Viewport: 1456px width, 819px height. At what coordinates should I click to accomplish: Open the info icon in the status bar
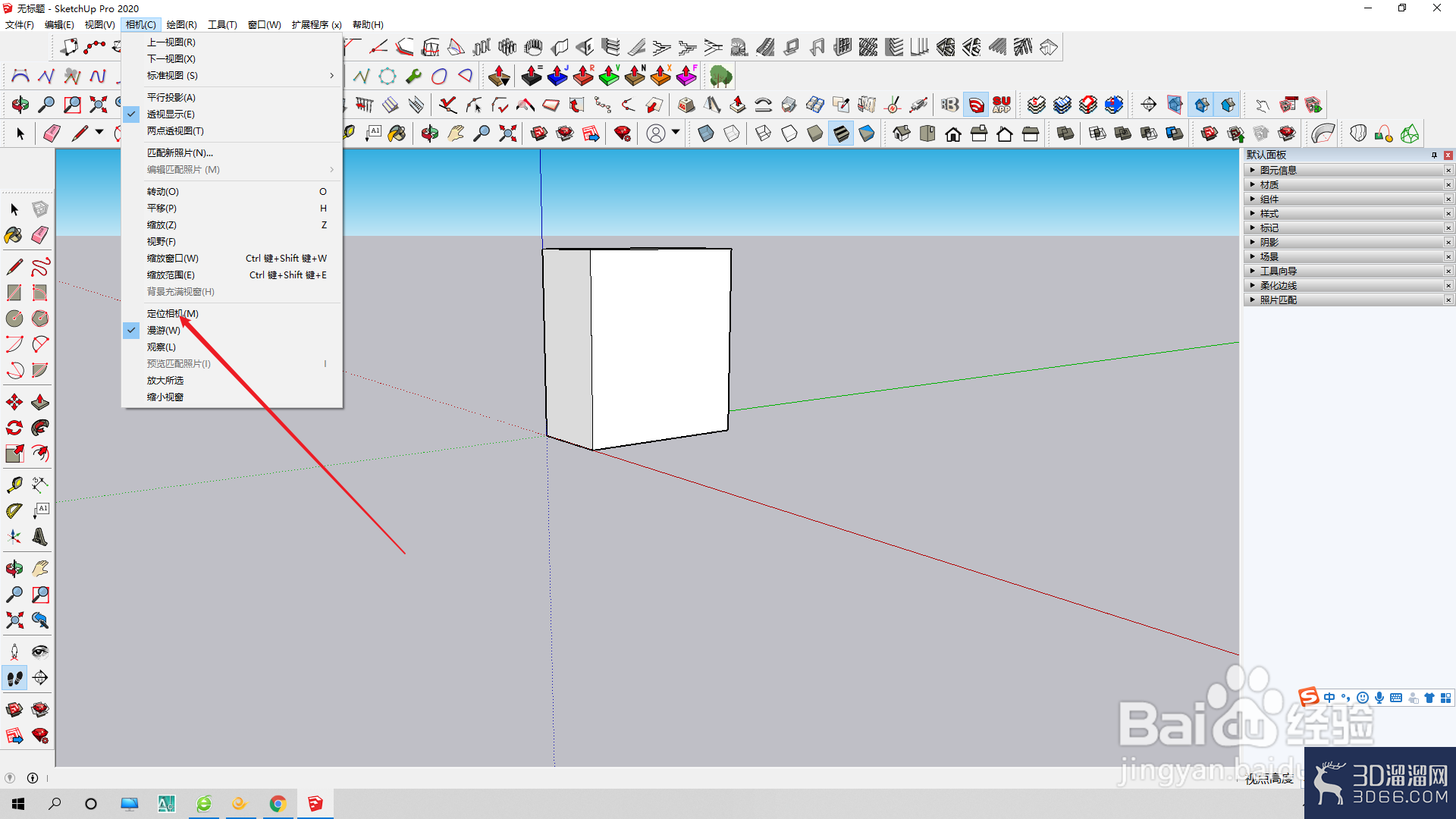pyautogui.click(x=33, y=778)
